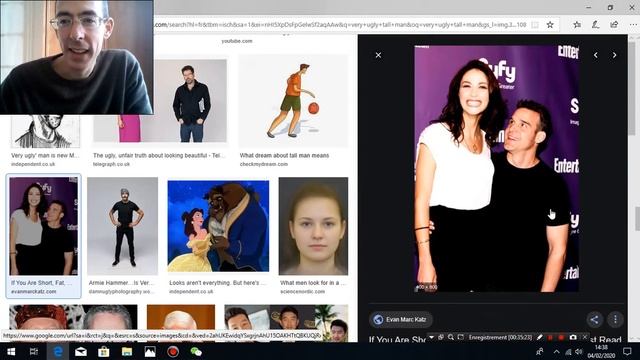Click telegraph.co.uk source text
The width and height of the screenshot is (640, 360).
111,164
